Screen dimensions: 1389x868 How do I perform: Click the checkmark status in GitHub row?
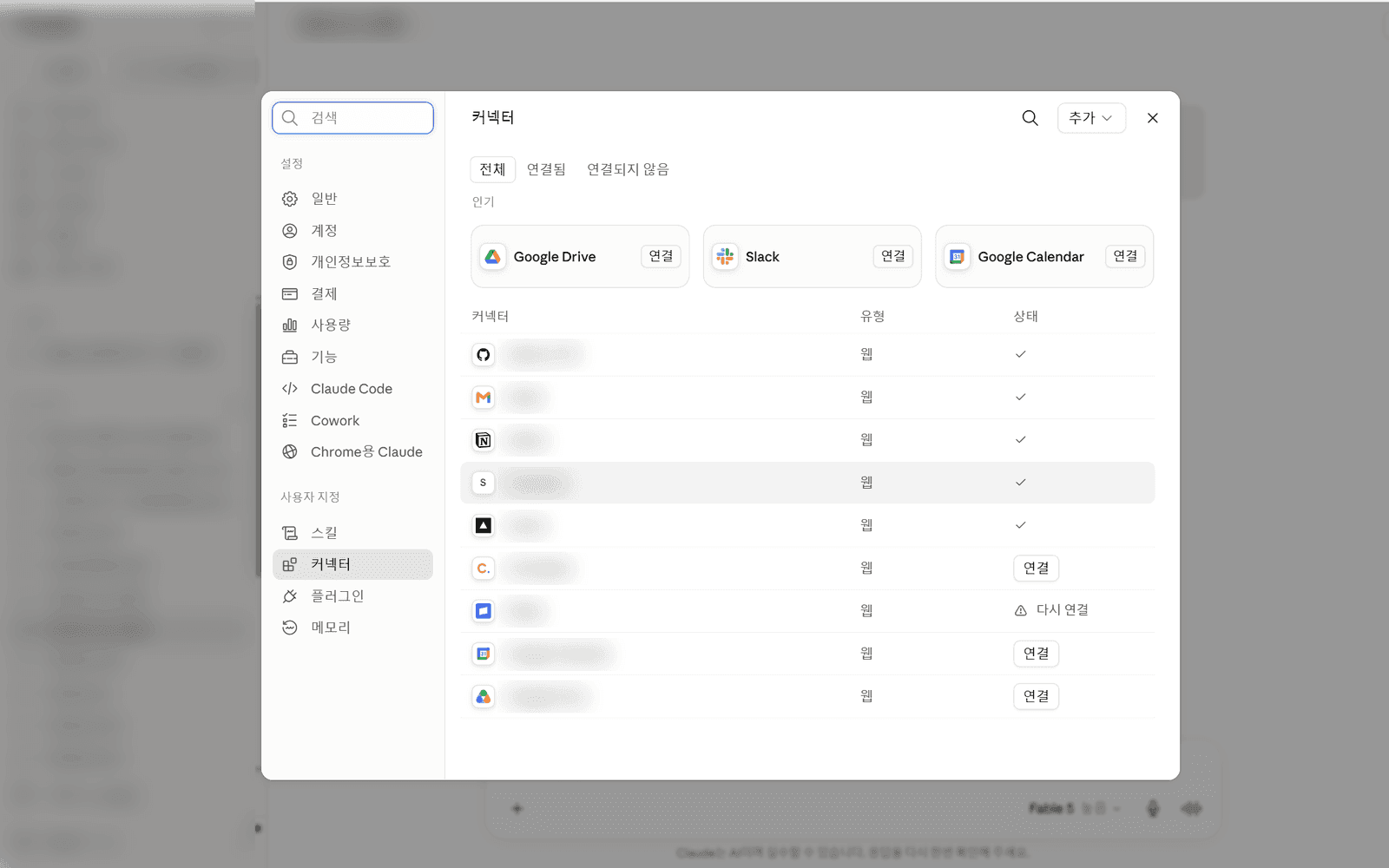tap(1021, 354)
